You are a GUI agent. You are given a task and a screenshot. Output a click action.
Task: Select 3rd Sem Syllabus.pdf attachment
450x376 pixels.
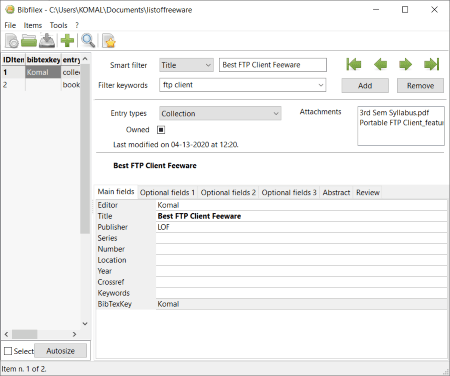point(394,113)
